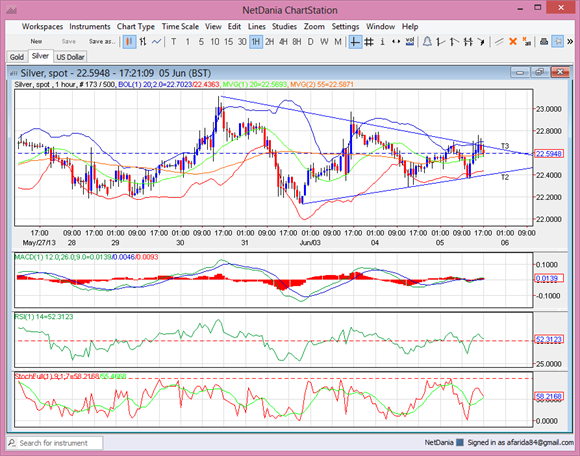Screen dimensions: 580x456
Task: Minimize the Silver spot chart panel
Action: (520, 72)
